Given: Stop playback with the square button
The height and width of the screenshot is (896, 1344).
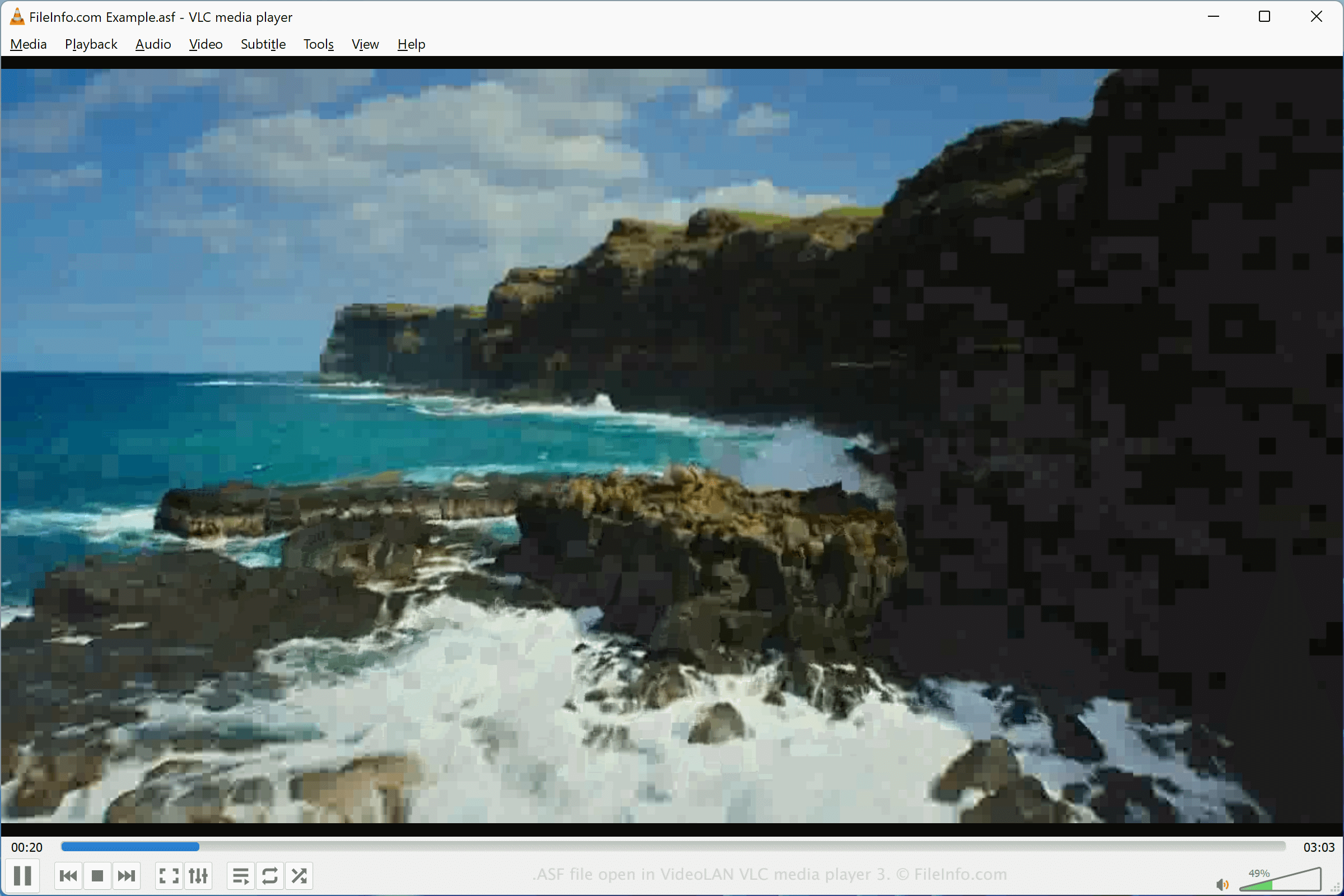Looking at the screenshot, I should click(x=97, y=875).
